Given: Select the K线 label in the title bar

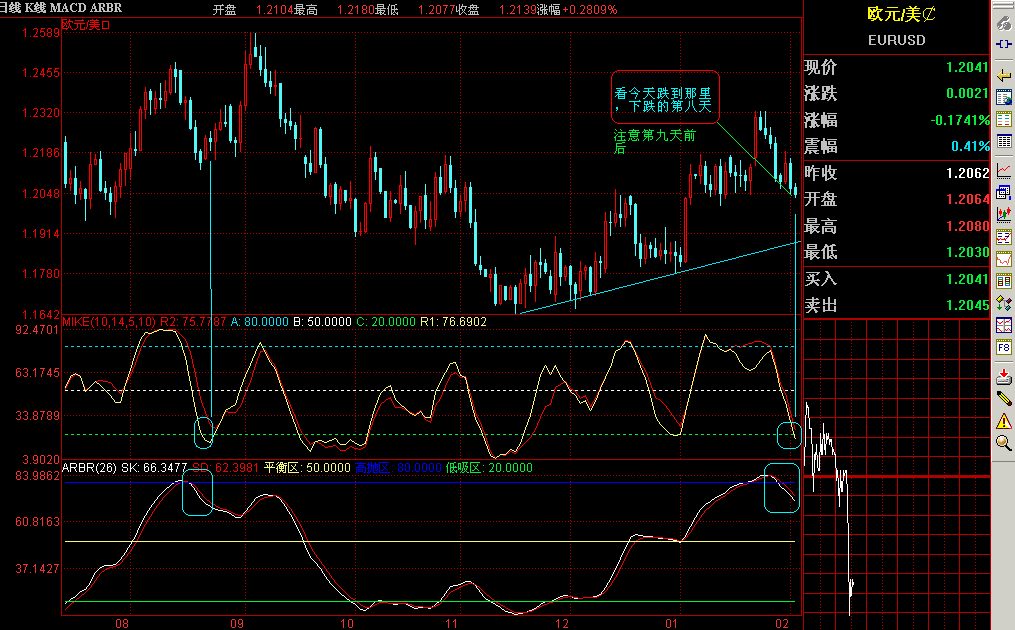Looking at the screenshot, I should pyautogui.click(x=38, y=7).
